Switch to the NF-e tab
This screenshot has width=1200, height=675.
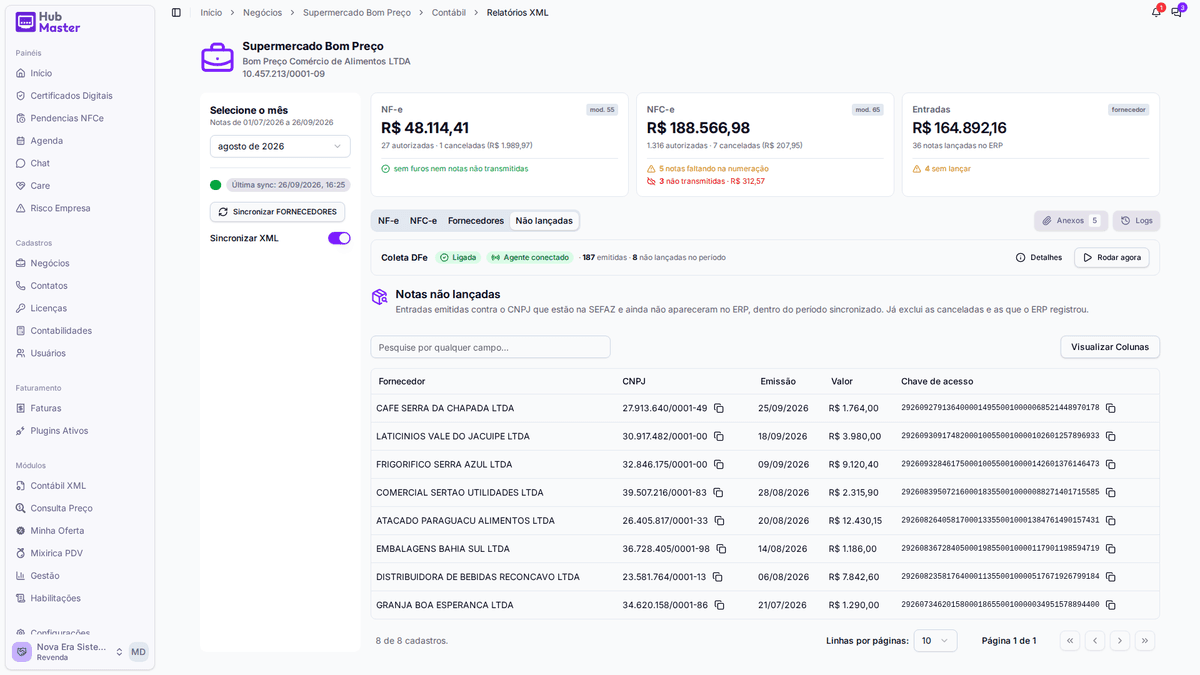pos(388,221)
